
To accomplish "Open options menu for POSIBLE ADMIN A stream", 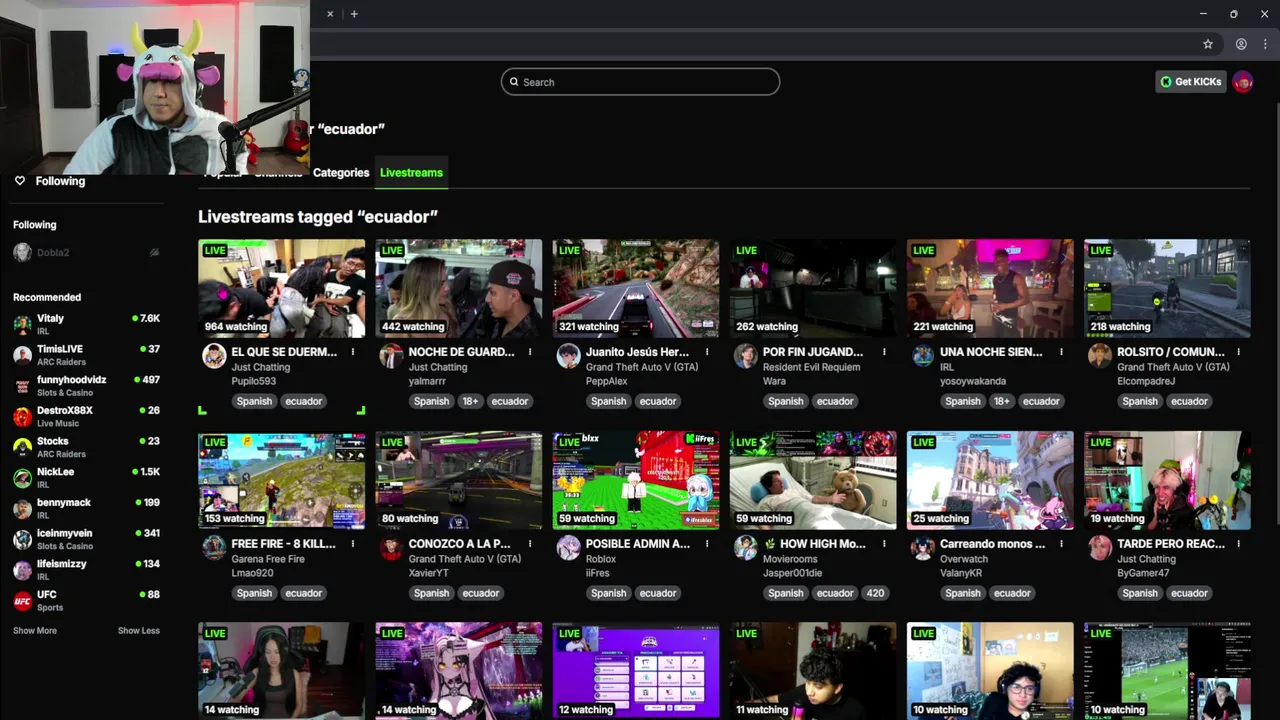I will [x=707, y=544].
